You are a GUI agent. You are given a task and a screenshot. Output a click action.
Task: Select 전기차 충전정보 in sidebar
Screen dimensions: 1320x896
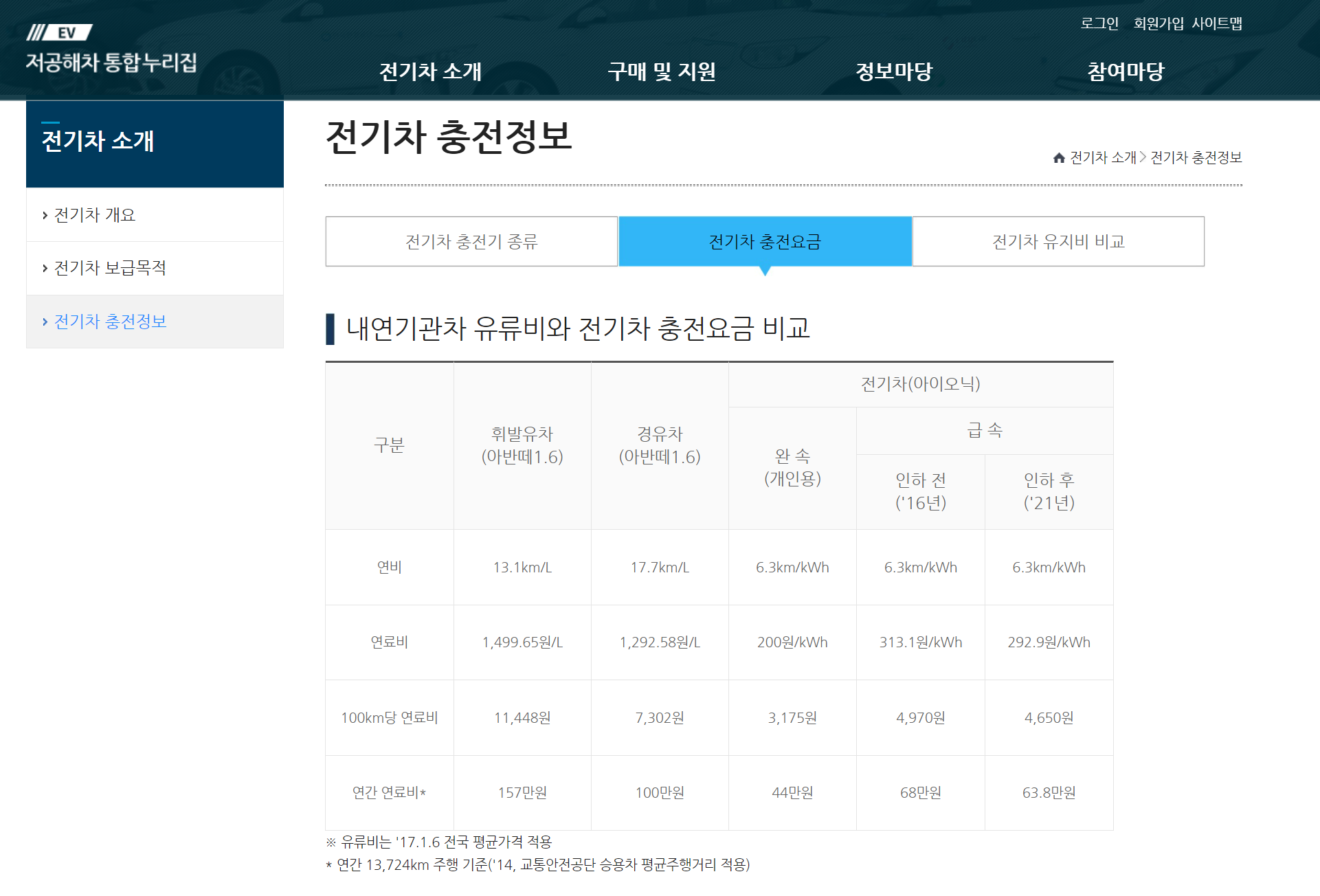[x=110, y=322]
